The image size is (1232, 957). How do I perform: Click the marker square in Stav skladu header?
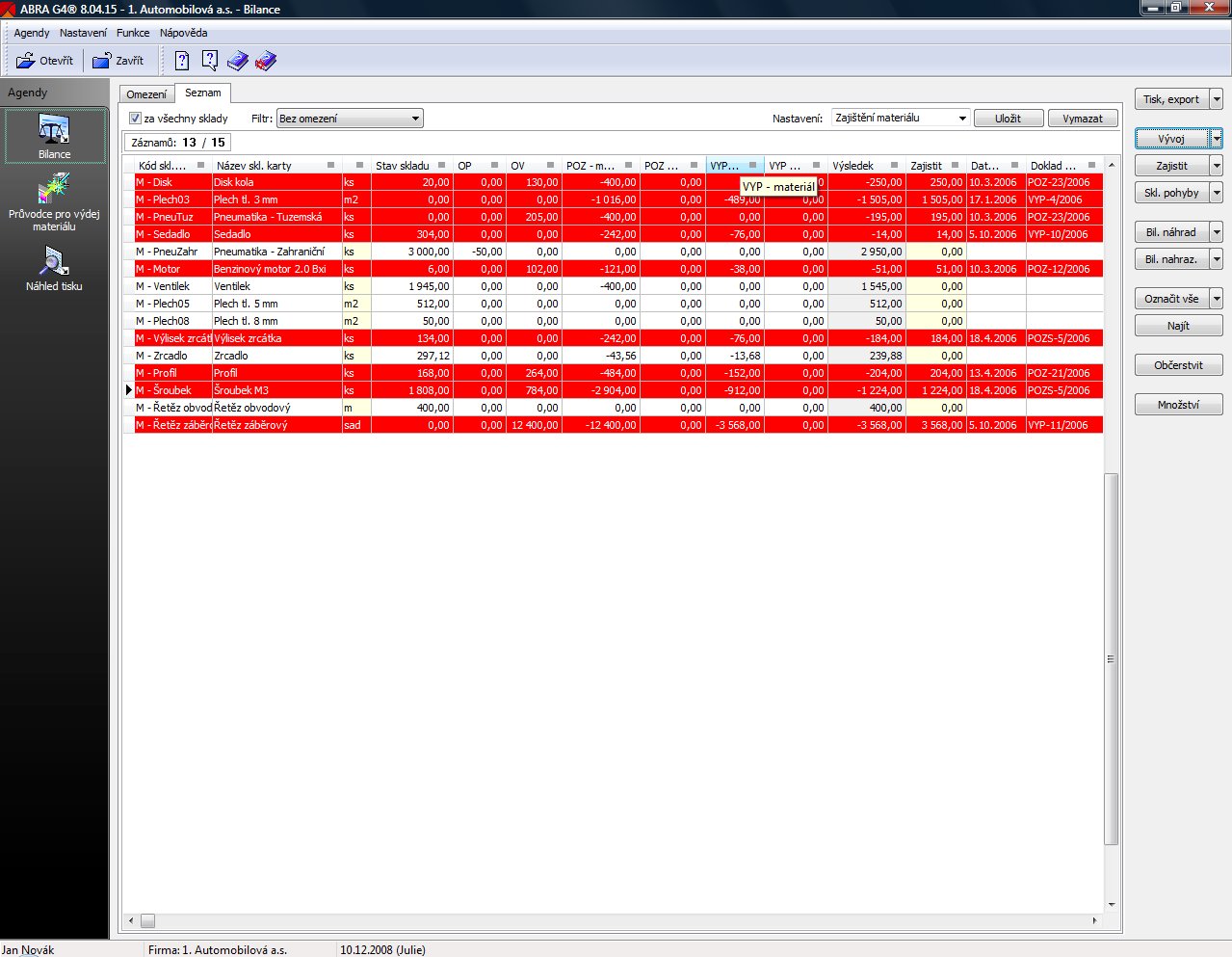pyautogui.click(x=442, y=166)
